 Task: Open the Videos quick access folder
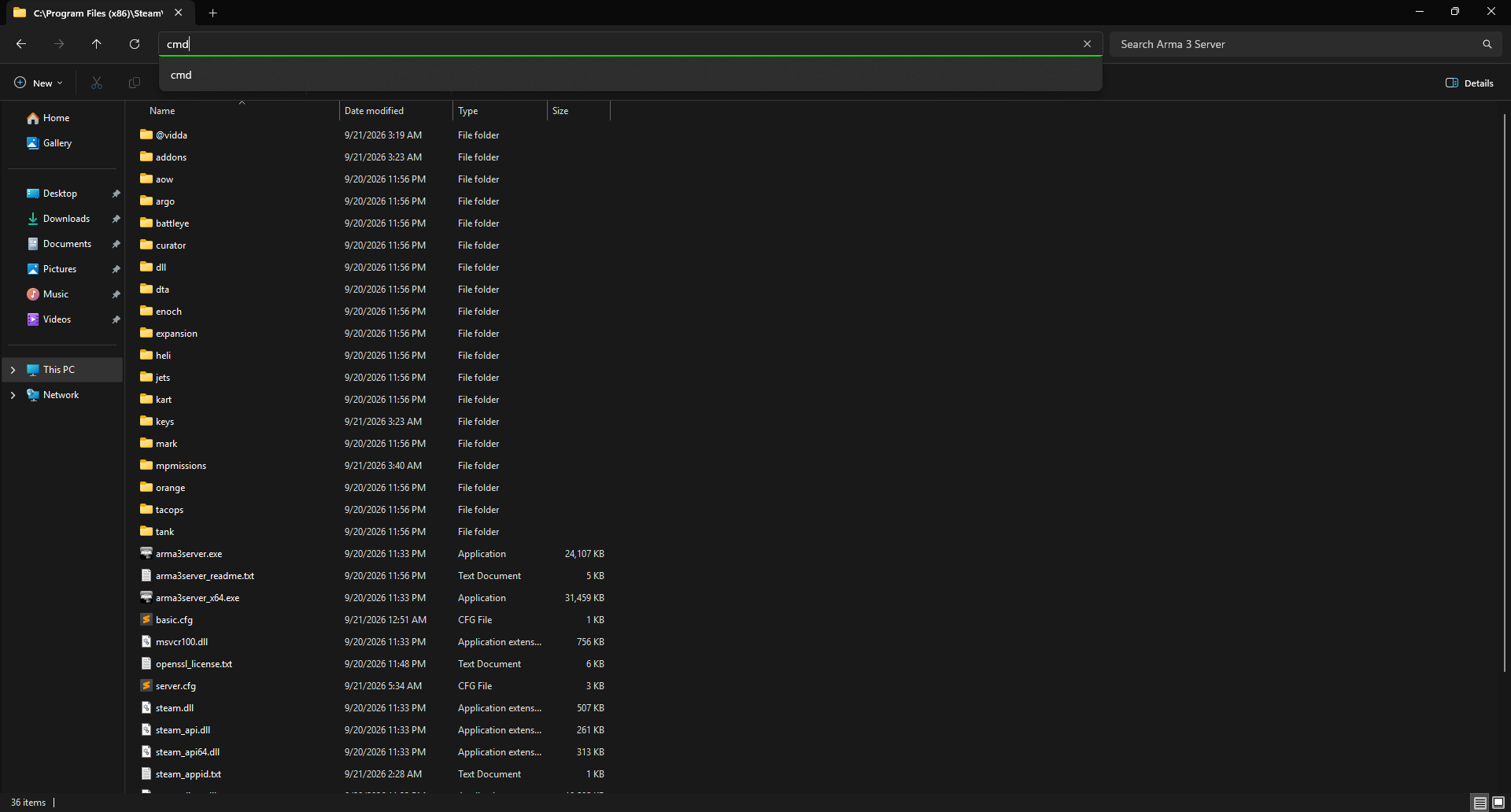point(57,319)
